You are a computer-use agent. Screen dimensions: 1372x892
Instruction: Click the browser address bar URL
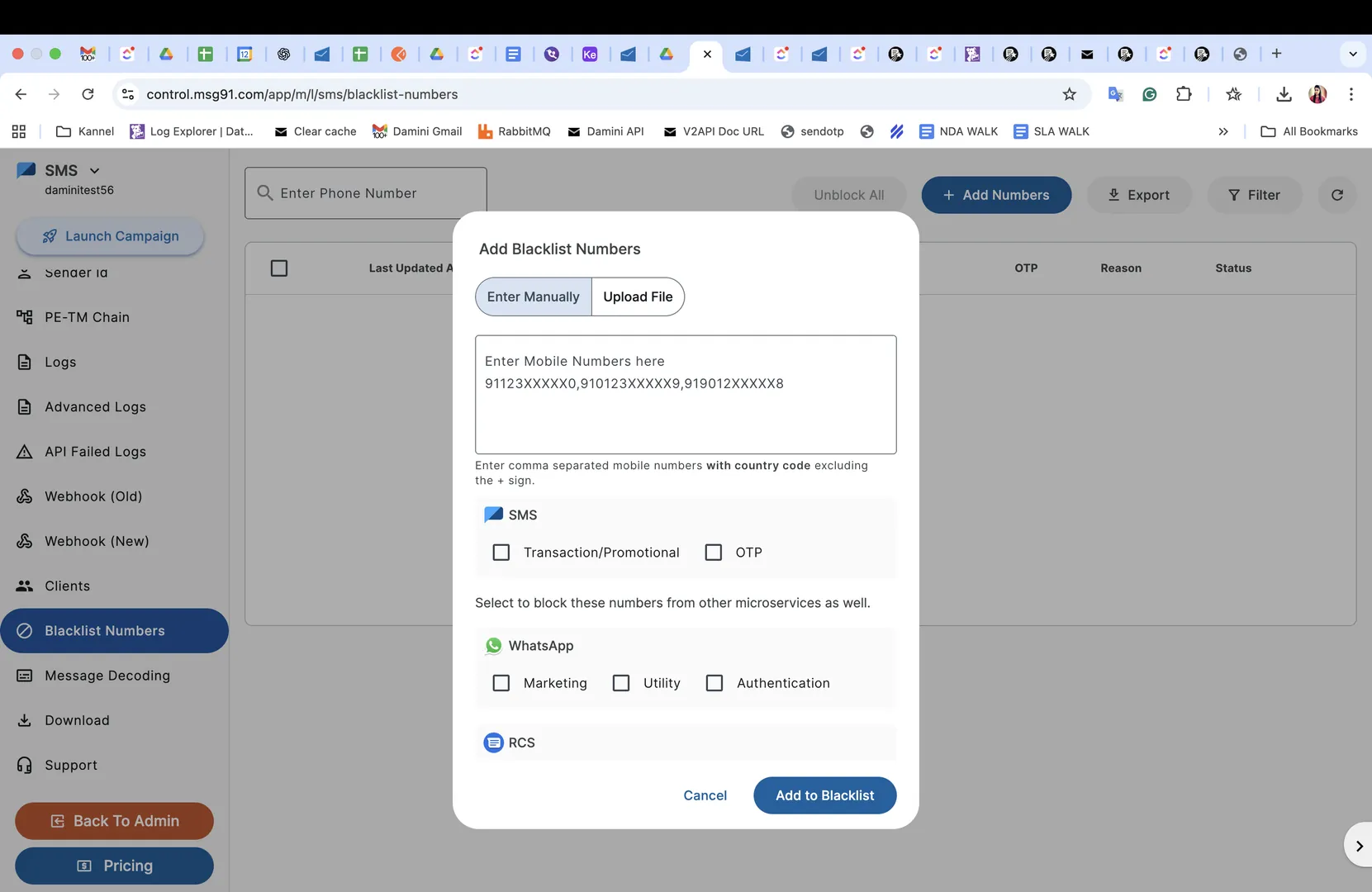[x=302, y=94]
